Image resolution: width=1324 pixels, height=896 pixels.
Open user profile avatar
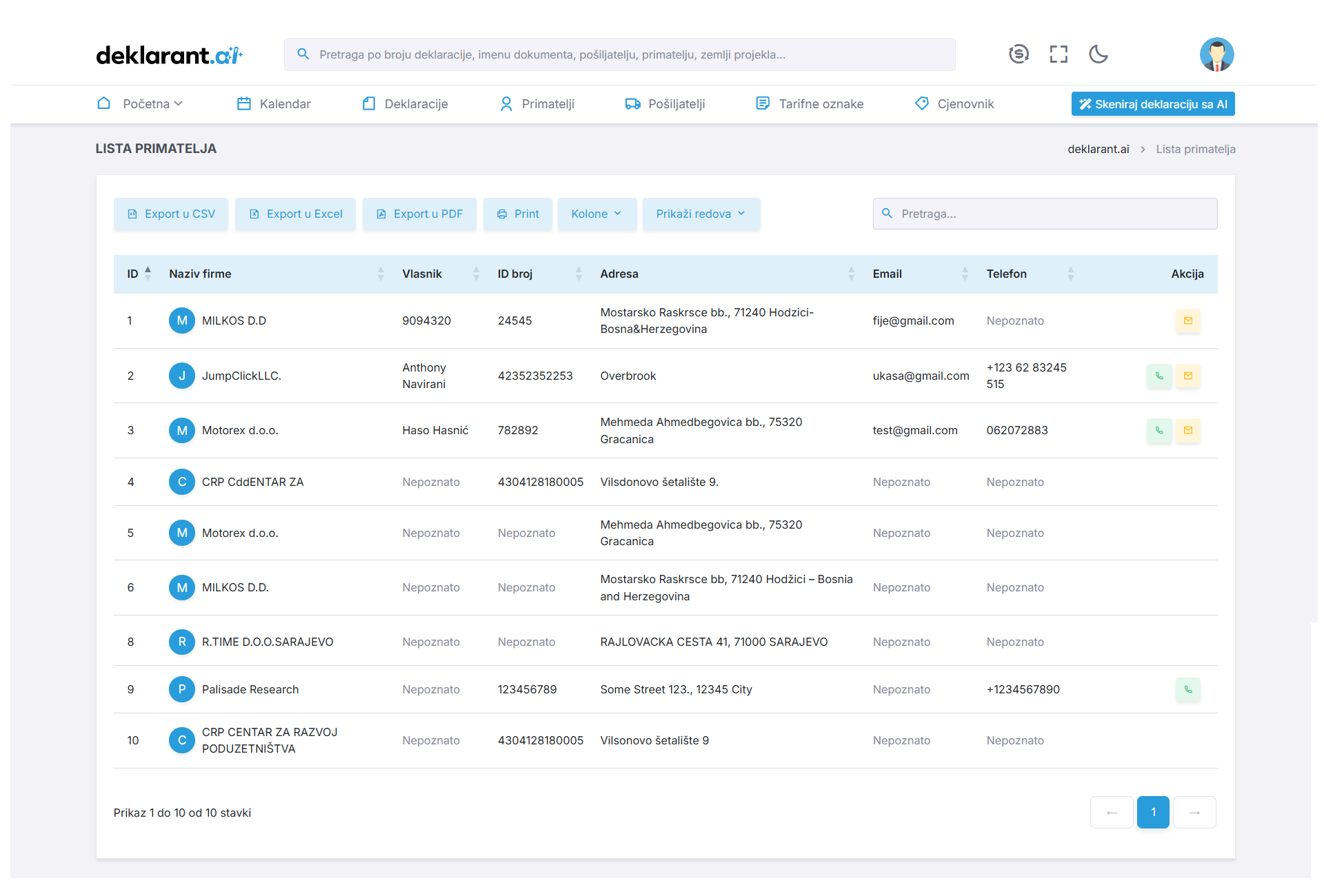click(1216, 54)
